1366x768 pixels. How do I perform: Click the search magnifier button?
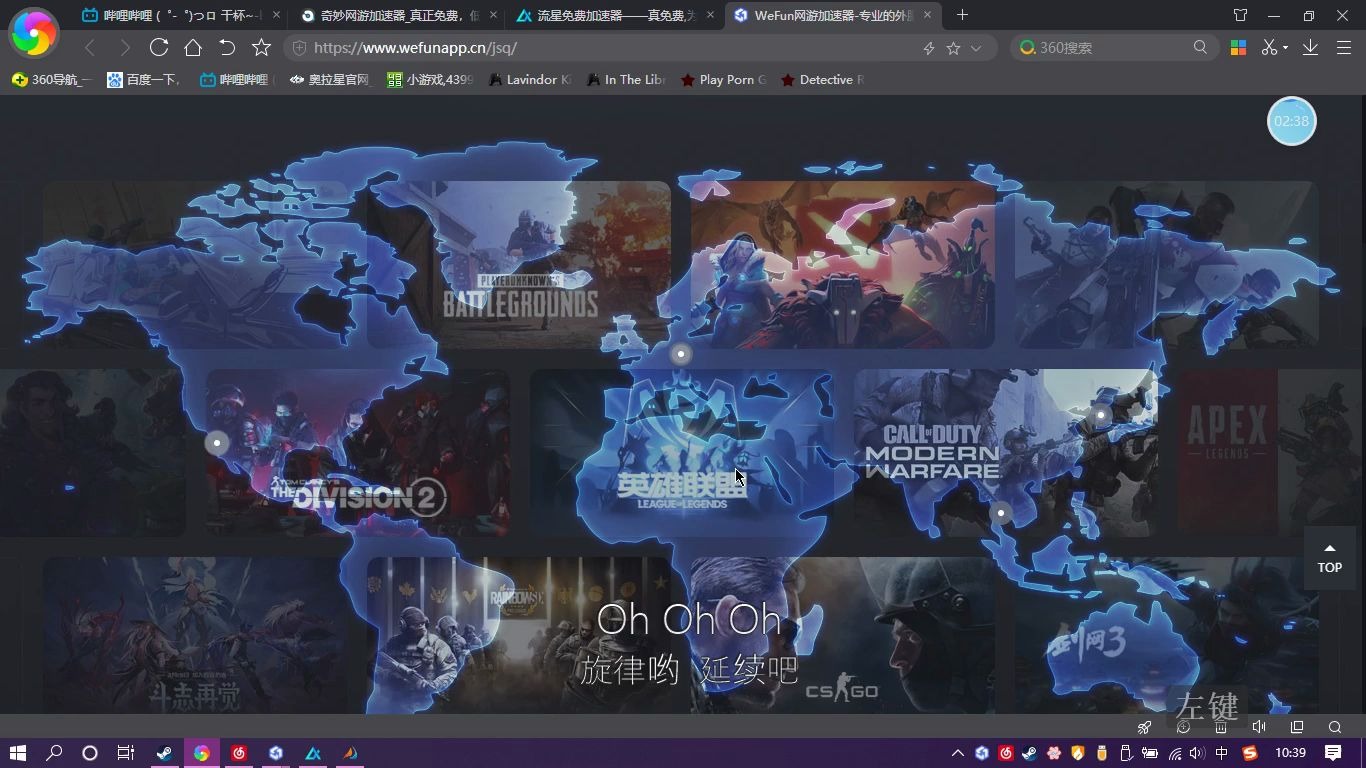pos(1200,47)
